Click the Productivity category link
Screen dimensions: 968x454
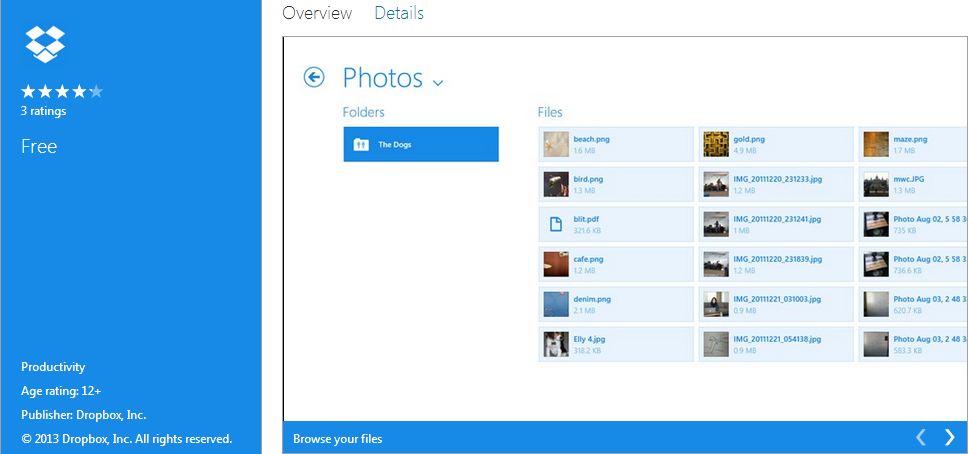pyautogui.click(x=53, y=367)
